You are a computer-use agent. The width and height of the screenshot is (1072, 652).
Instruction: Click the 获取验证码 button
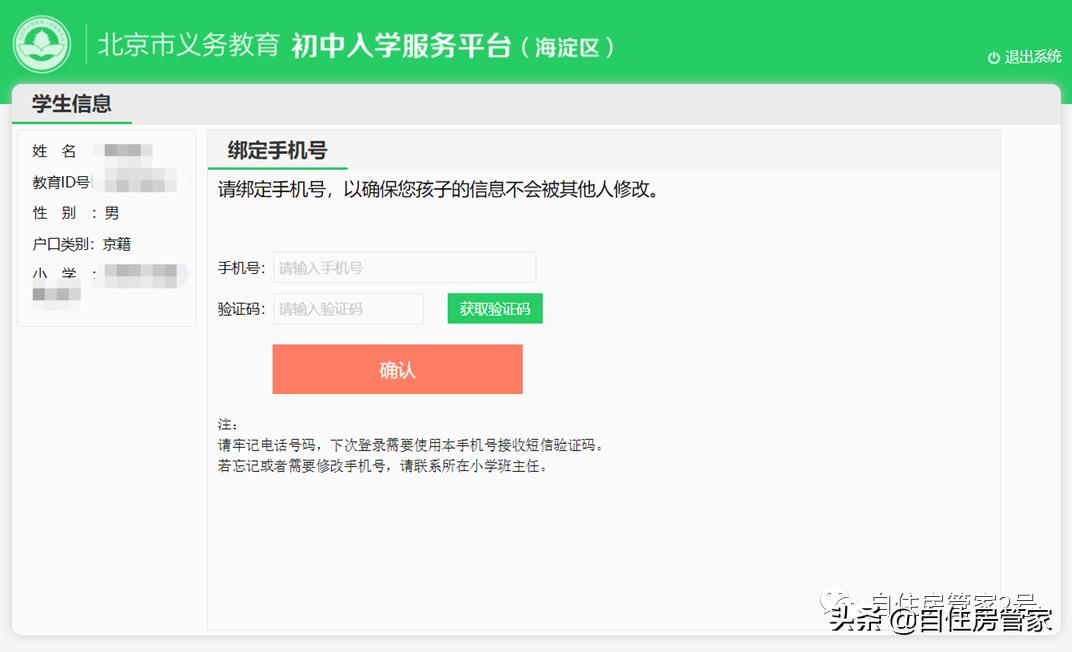pos(494,308)
